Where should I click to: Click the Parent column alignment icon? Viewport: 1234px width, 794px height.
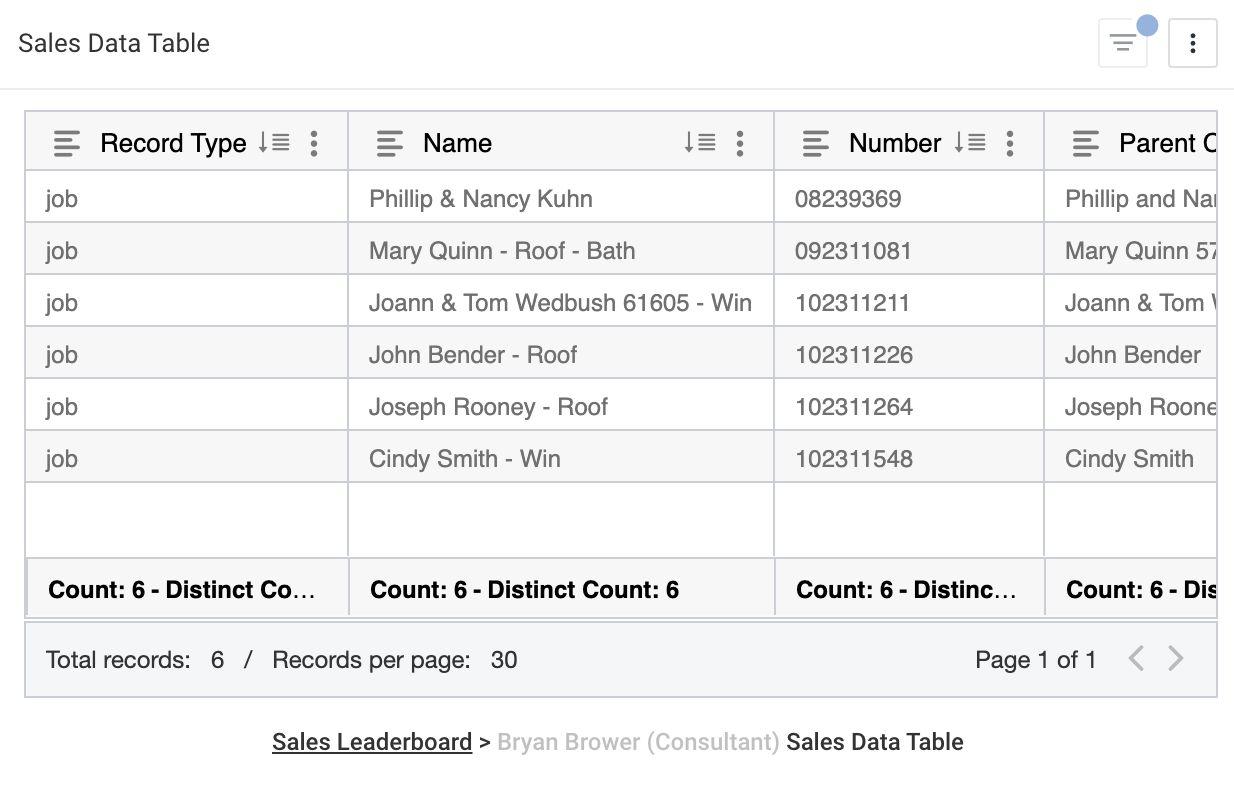tap(1086, 143)
